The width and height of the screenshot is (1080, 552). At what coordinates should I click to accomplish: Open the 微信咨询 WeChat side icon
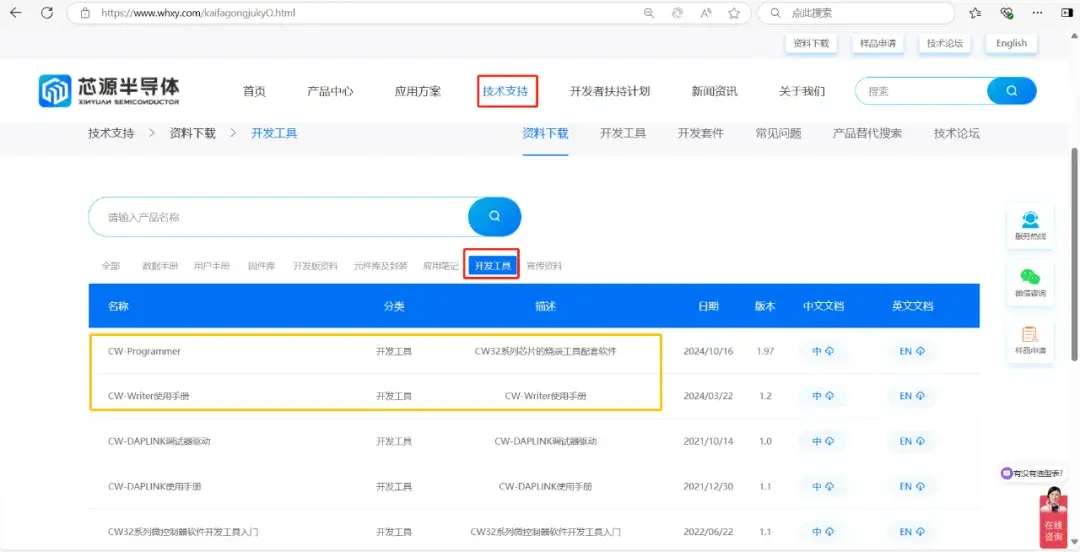click(1030, 283)
